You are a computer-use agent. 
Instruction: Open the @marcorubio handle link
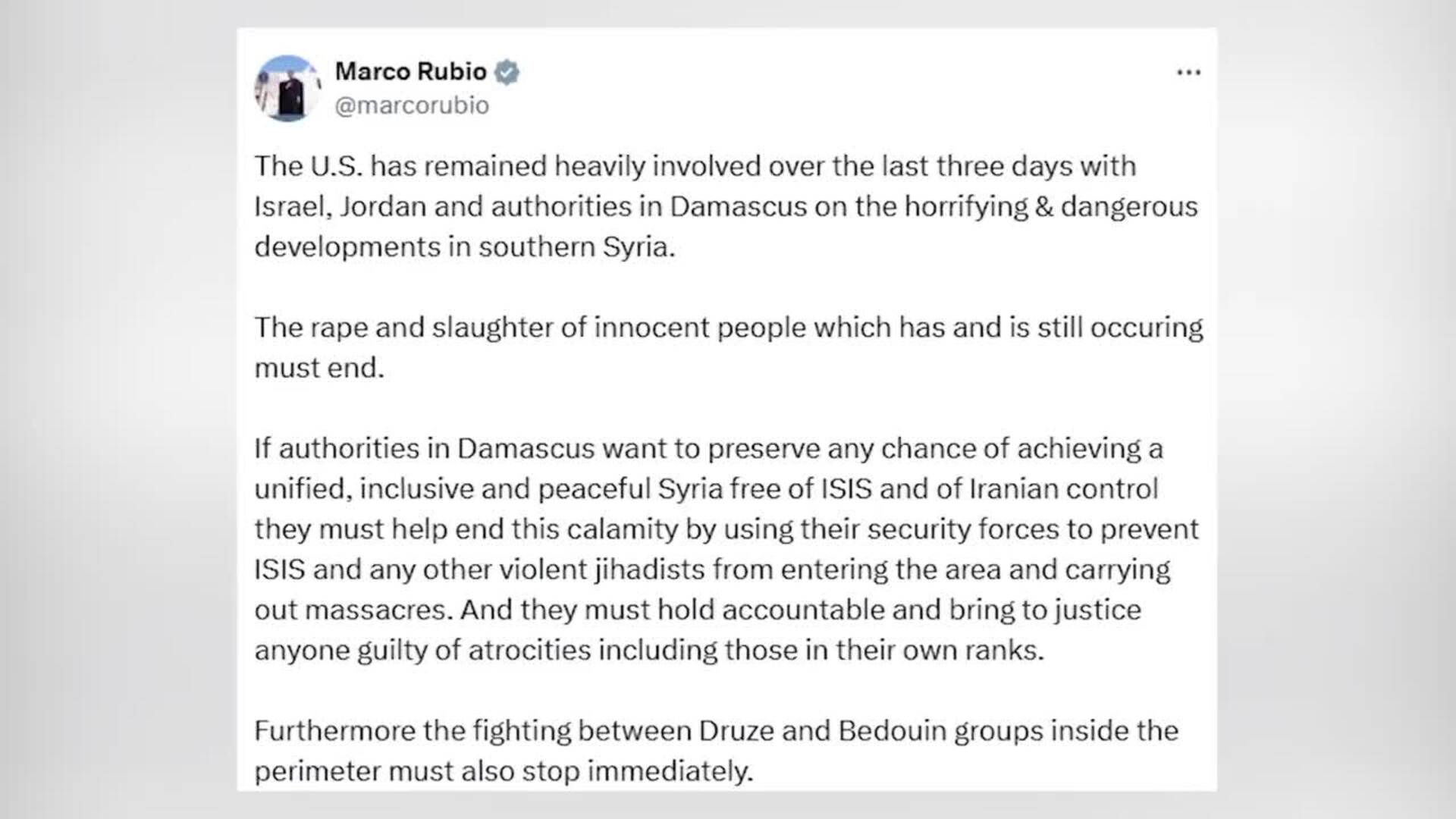point(412,105)
